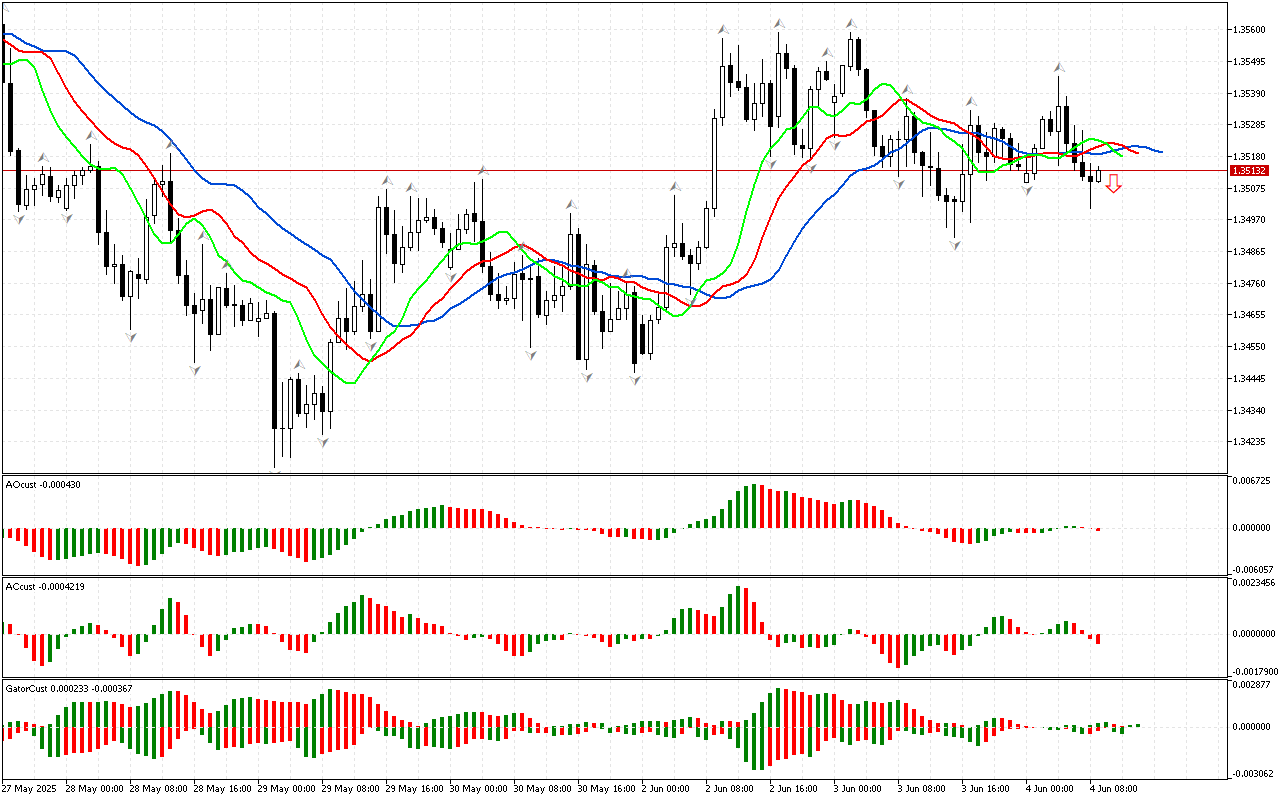1280x800 pixels.
Task: Click the 2 Jun 08:00 time label
Action: click(x=731, y=788)
